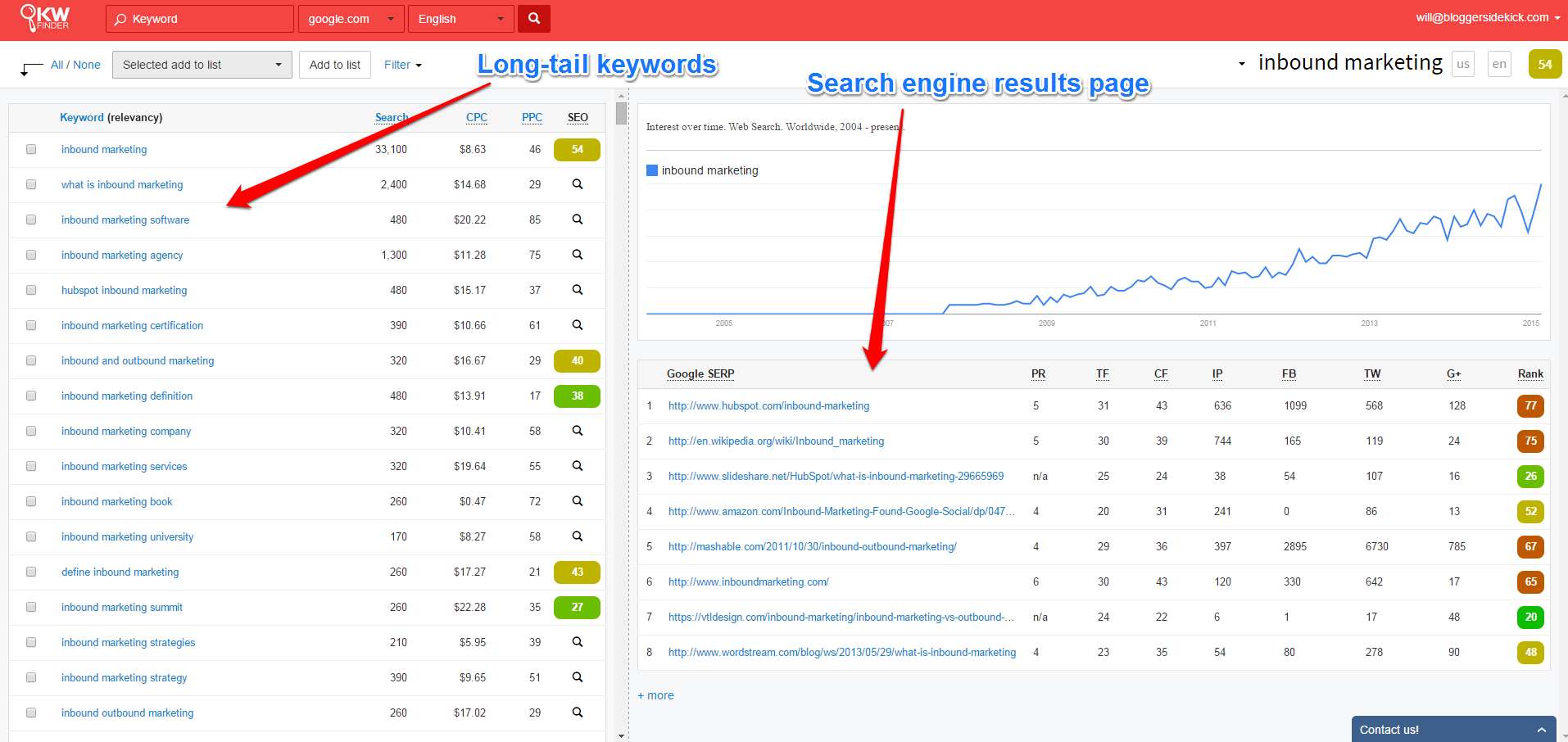Click the 'en' language badge
Screen dimensions: 1568x742
point(1499,64)
